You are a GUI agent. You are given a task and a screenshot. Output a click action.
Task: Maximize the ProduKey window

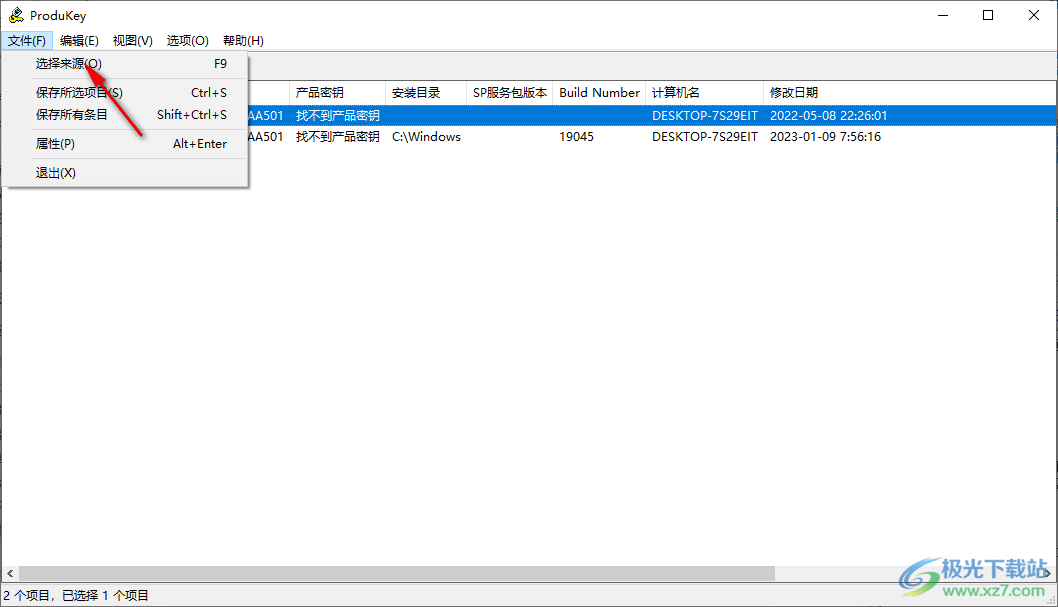click(x=988, y=15)
